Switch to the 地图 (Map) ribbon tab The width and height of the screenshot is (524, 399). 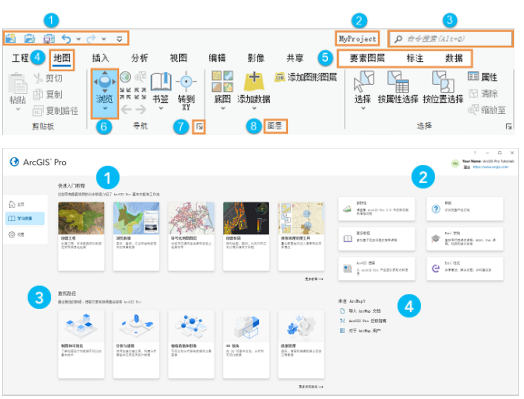62,58
